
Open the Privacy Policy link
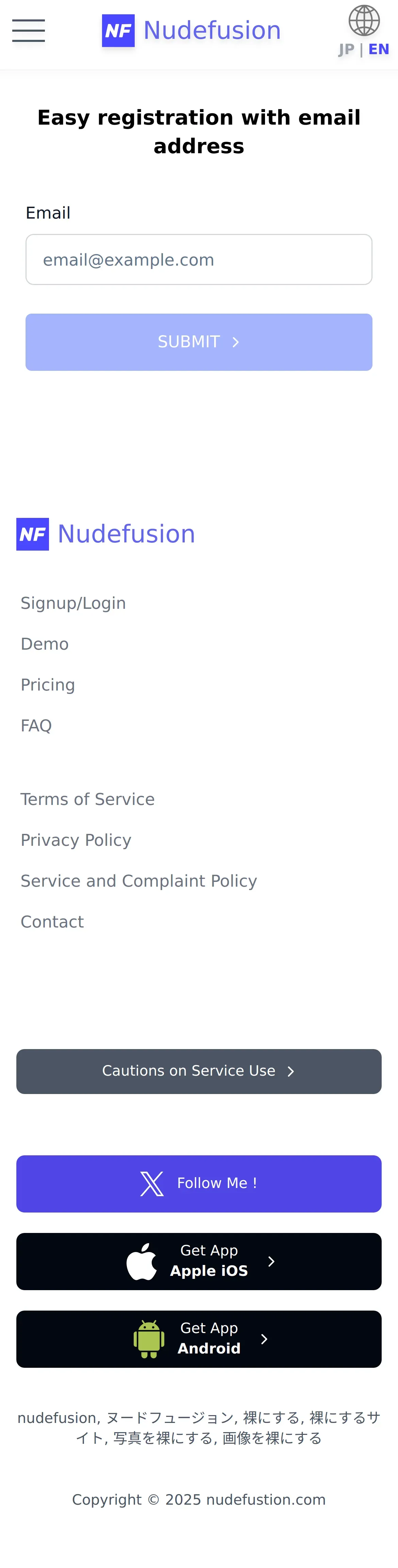[x=76, y=840]
